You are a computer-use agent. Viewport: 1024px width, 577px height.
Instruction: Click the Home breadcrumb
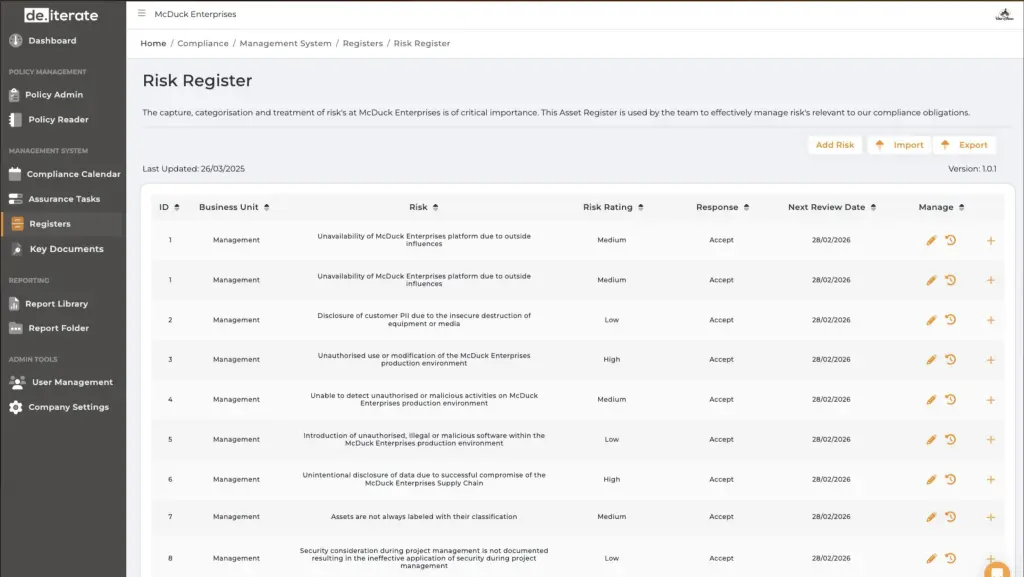153,43
